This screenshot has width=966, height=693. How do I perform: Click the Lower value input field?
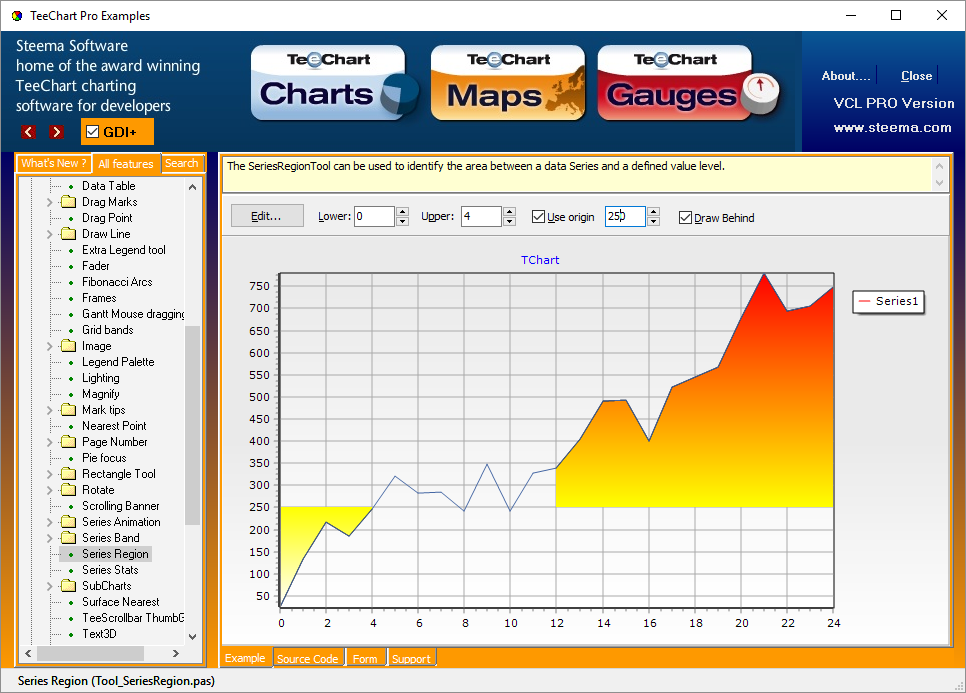click(x=374, y=216)
